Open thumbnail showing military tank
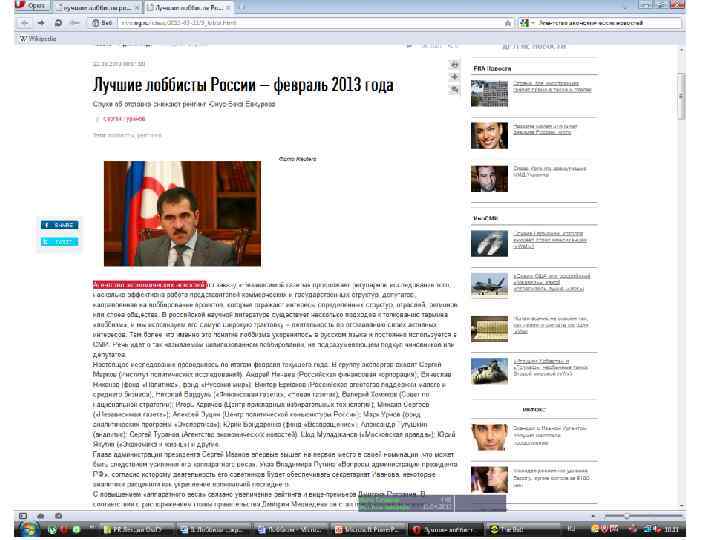This screenshot has width=720, height=540. (x=489, y=371)
